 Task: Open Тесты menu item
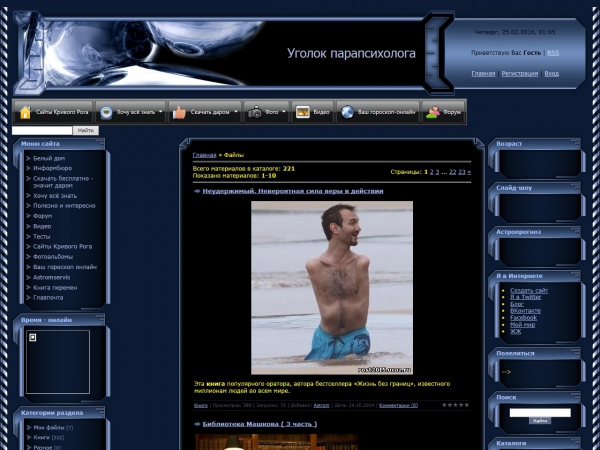click(x=41, y=236)
